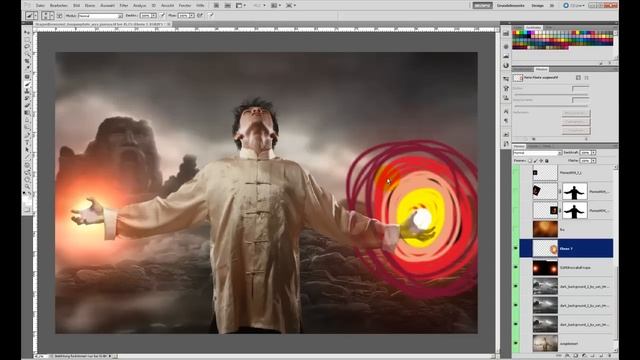The height and width of the screenshot is (360, 640).
Task: Open the Bearbeiten menu
Action: click(59, 6)
